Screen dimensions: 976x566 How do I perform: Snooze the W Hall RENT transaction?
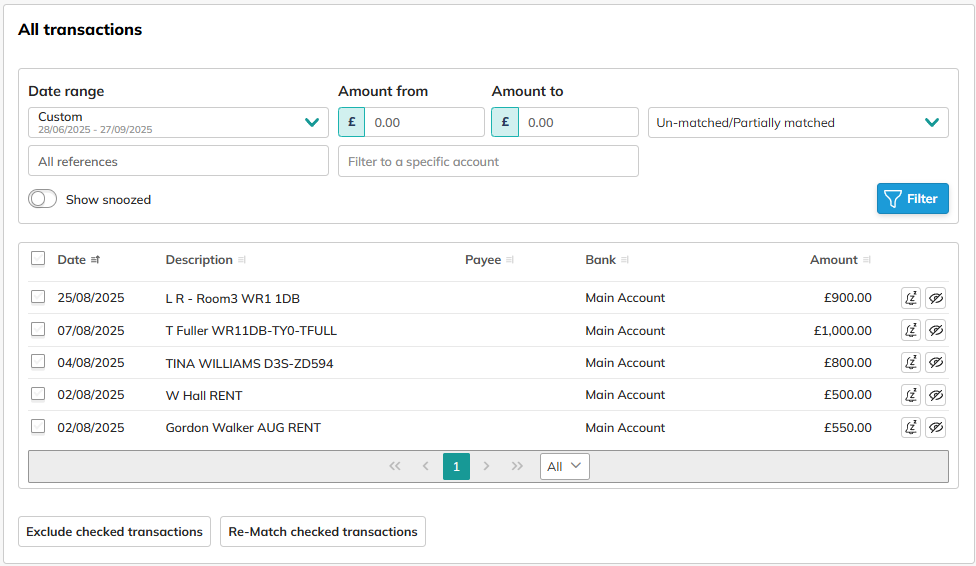coord(910,395)
